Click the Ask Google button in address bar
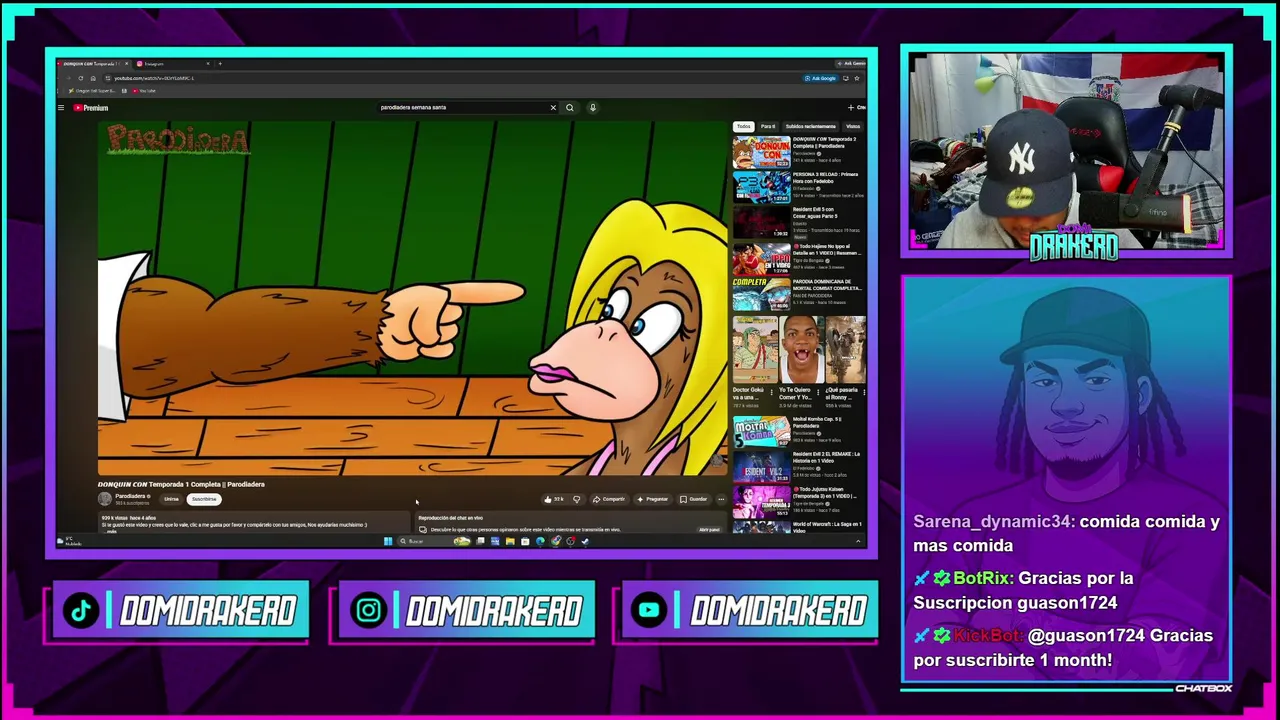The height and width of the screenshot is (720, 1280). click(820, 78)
